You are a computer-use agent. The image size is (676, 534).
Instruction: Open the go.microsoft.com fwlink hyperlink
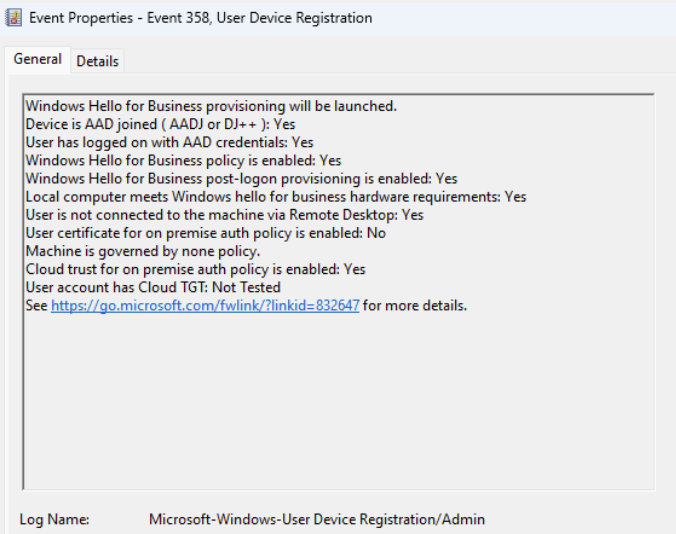[205, 305]
